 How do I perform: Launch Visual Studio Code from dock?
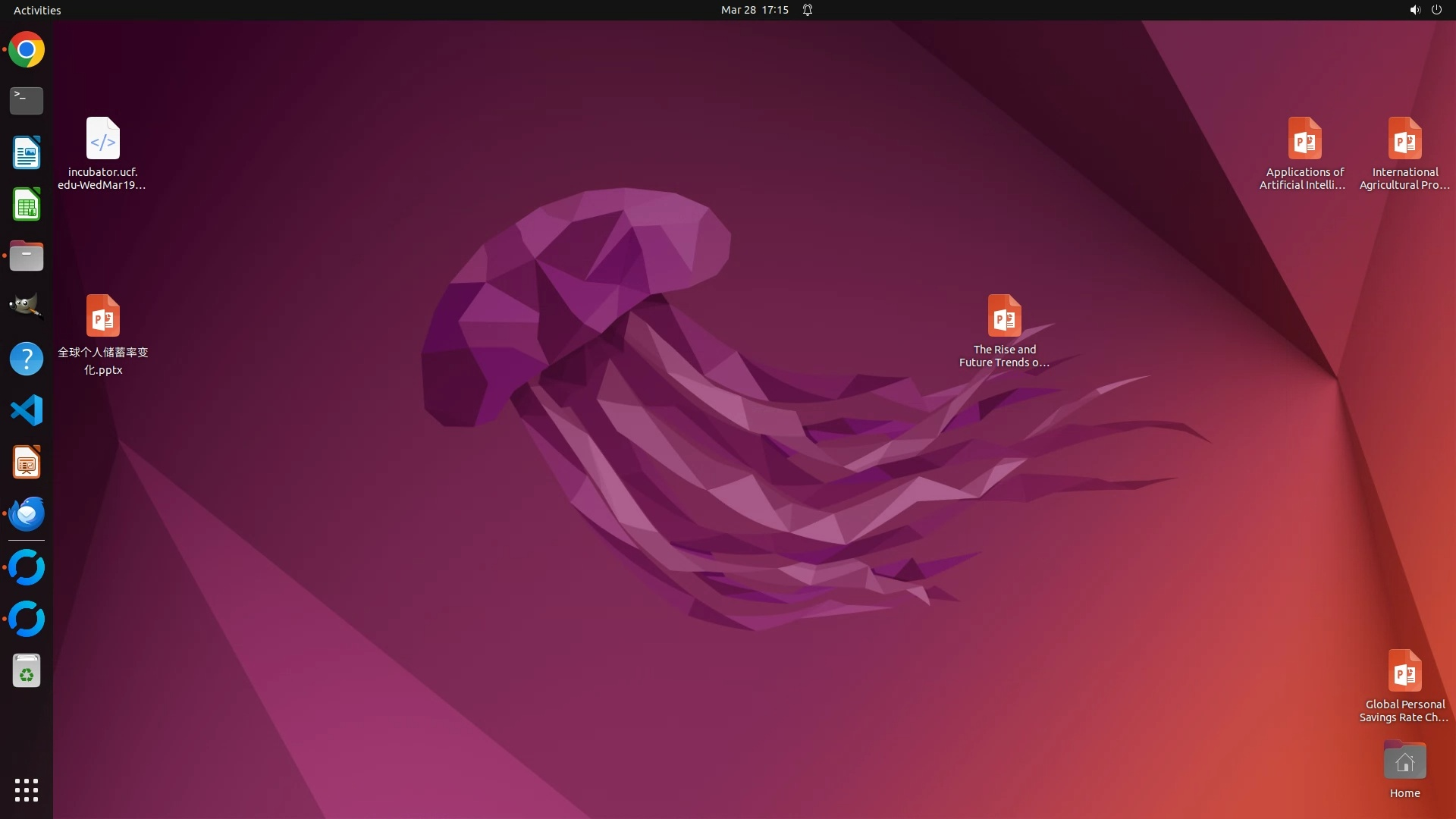tap(27, 410)
